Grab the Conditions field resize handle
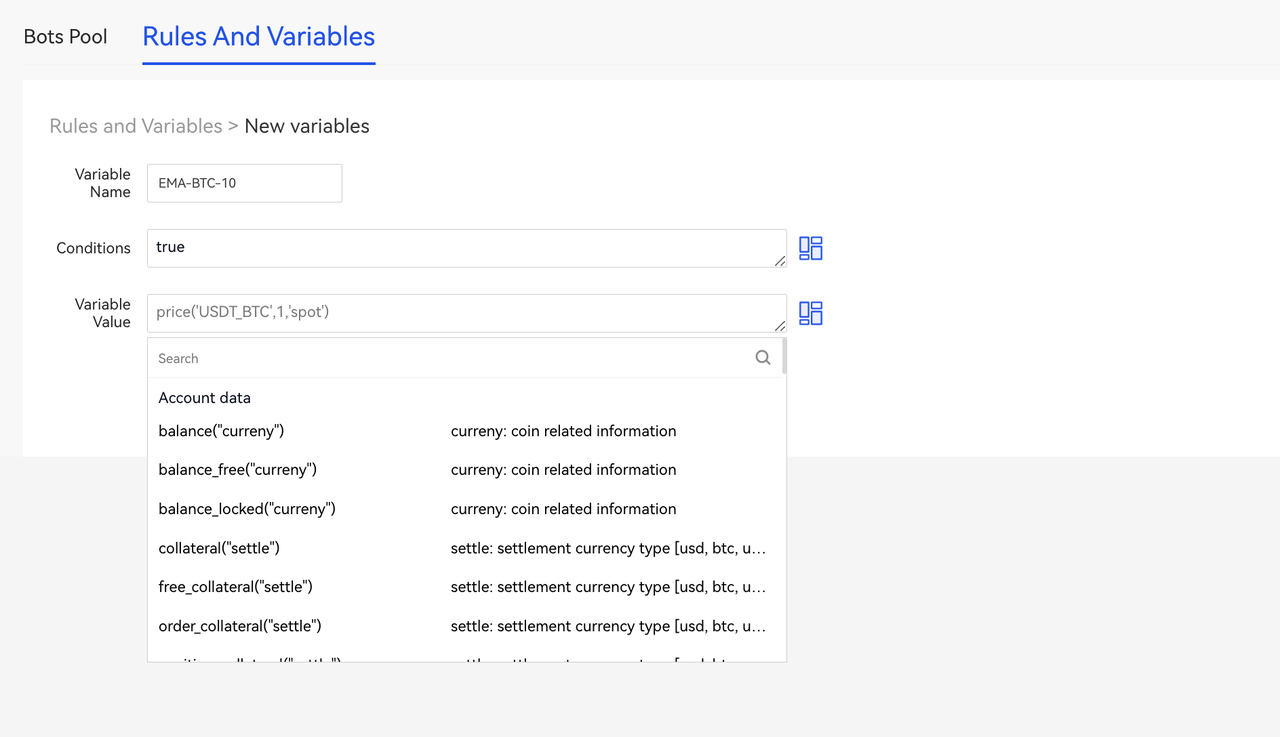 (779, 260)
